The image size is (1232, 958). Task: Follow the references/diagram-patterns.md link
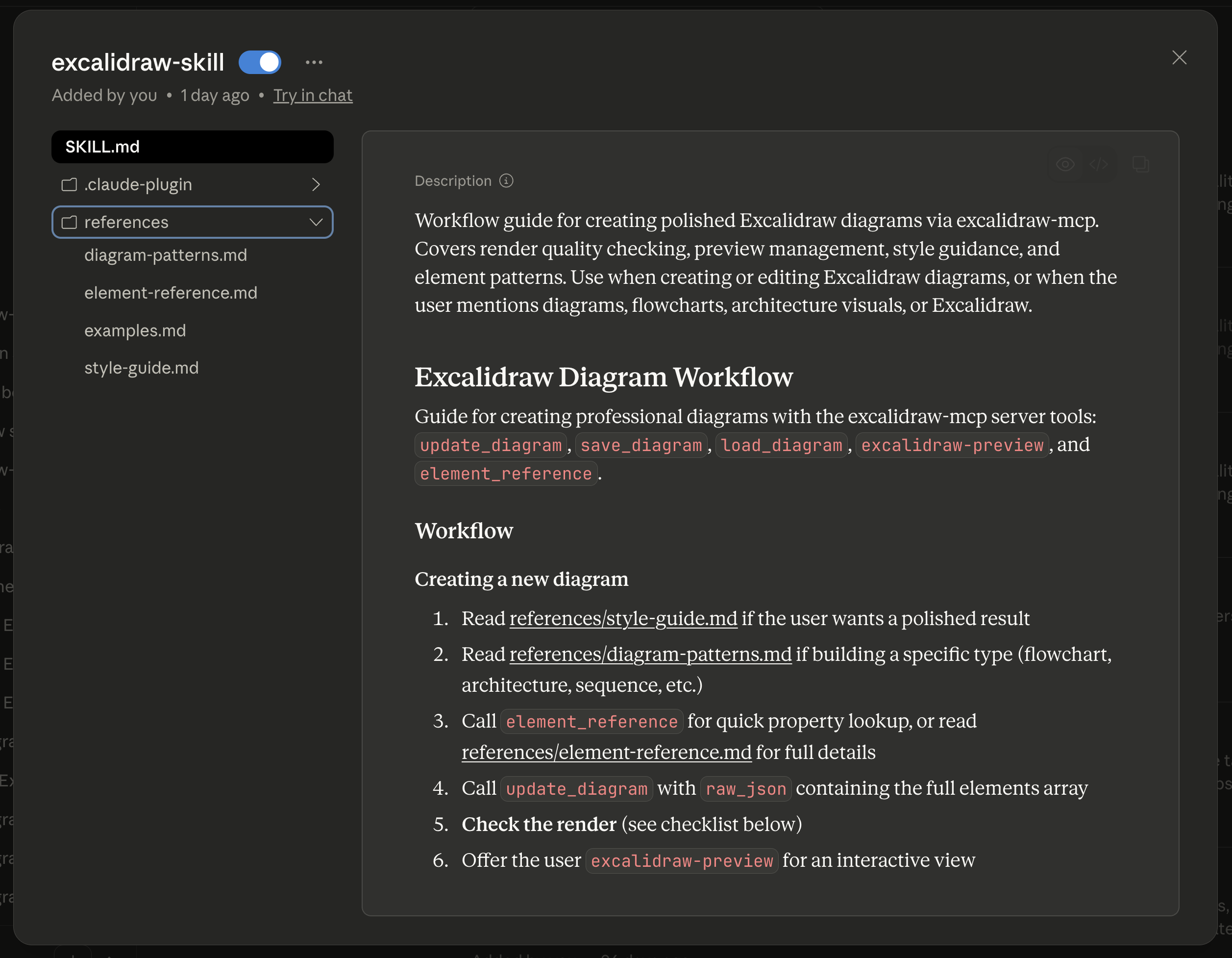[x=650, y=655]
